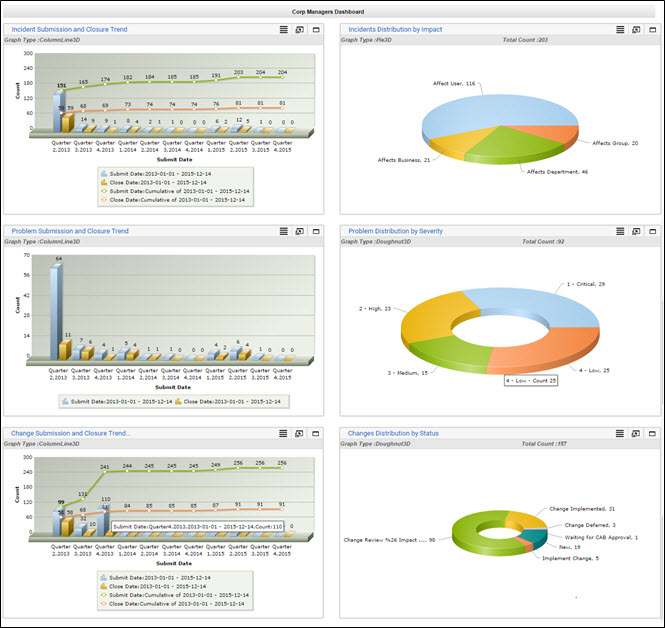The height and width of the screenshot is (628, 665).
Task: Click the tall Quarter 2.2013 bar in Problem chart
Action: pyautogui.click(x=56, y=312)
